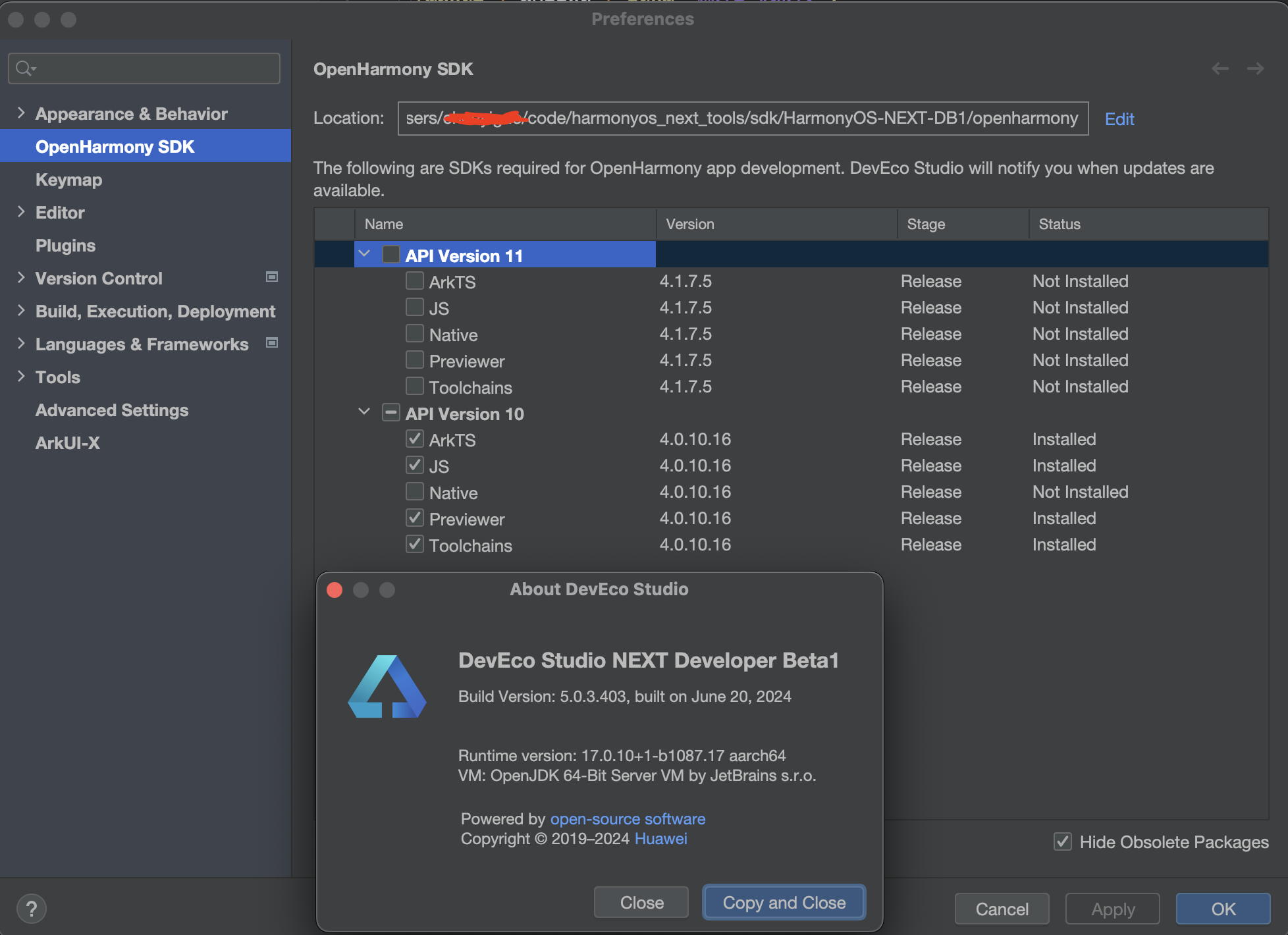
Task: Open the ArkUI-X settings page
Action: coord(68,442)
